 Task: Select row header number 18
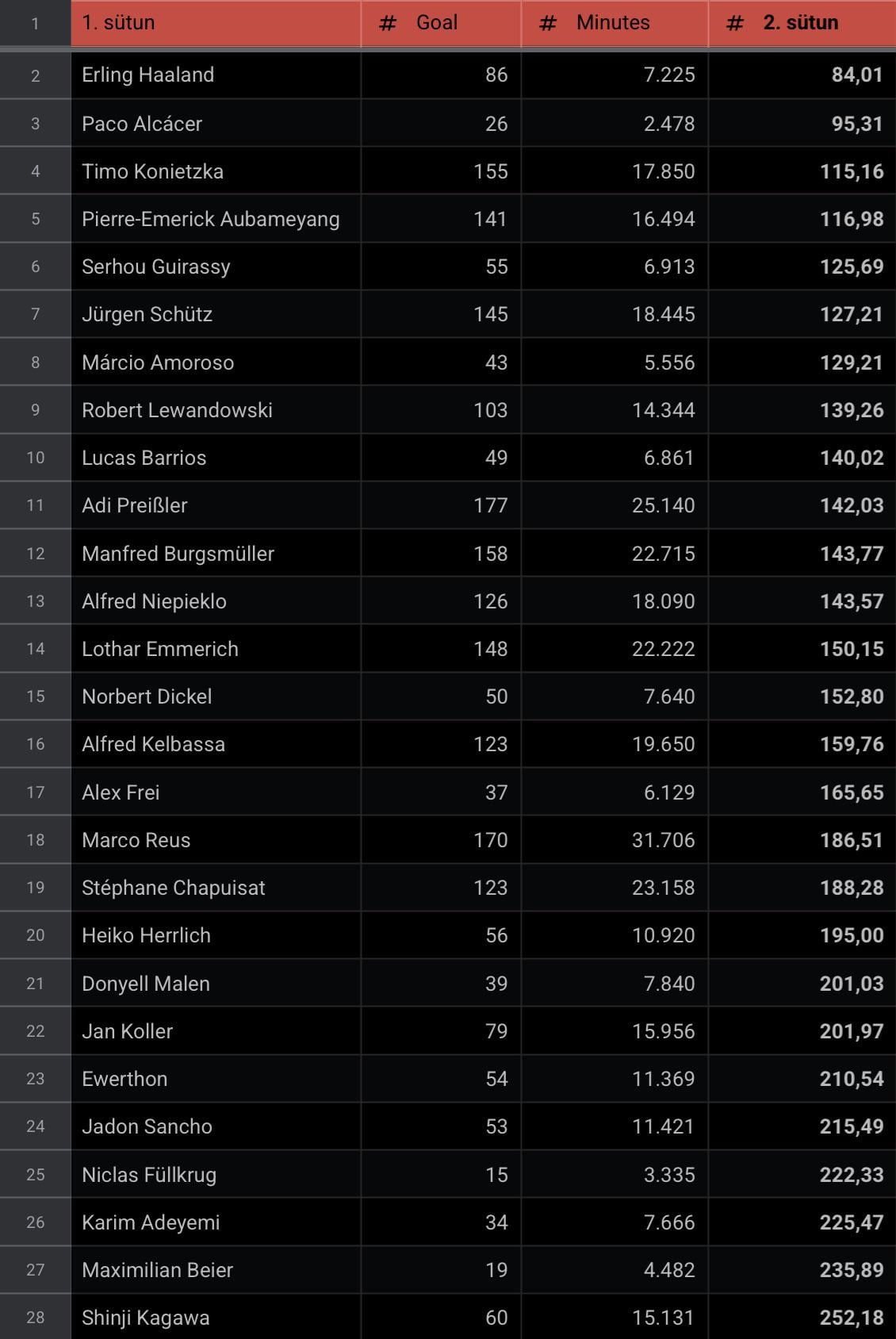click(x=35, y=840)
